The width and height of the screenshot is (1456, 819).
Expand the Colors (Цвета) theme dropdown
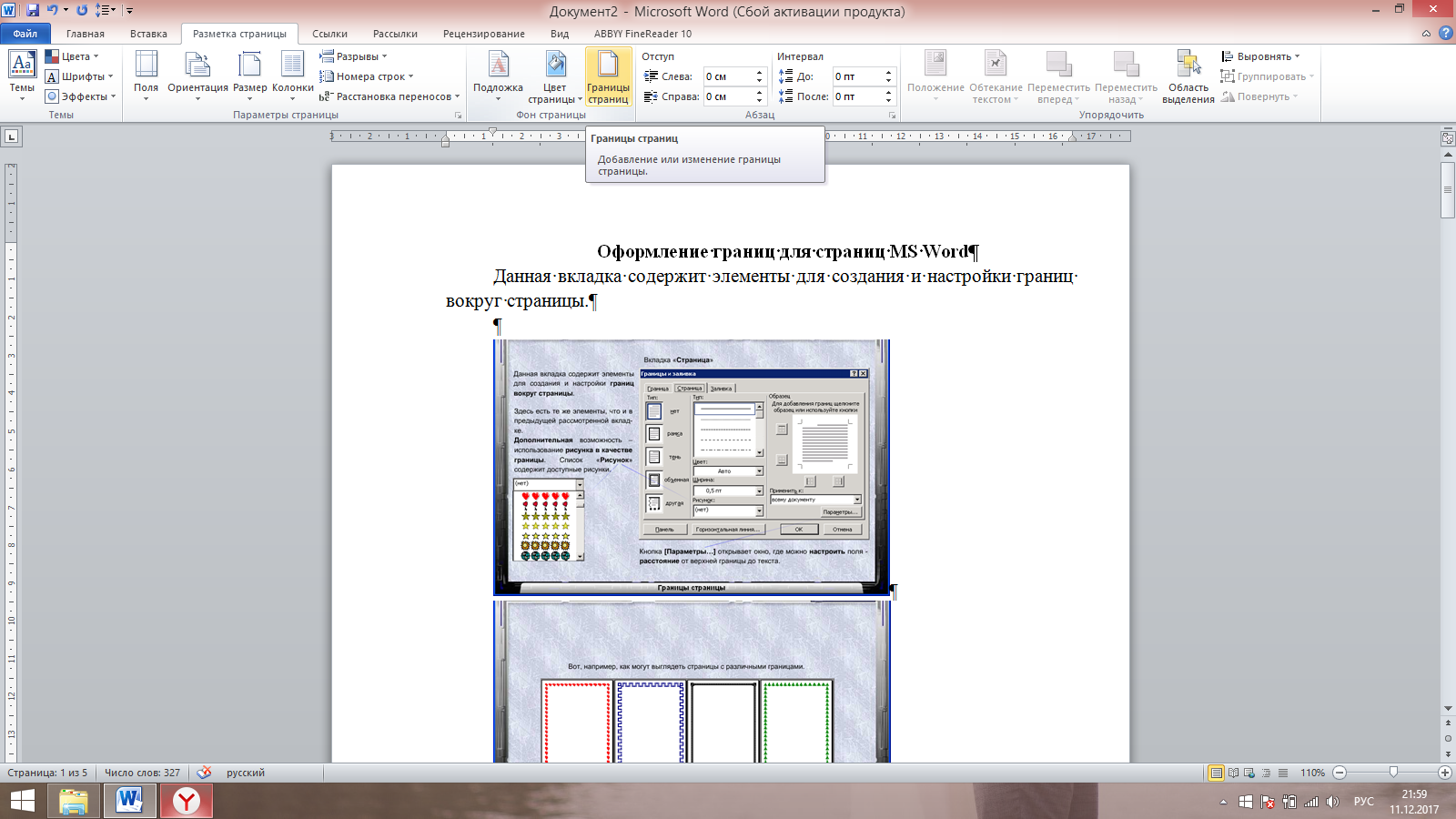point(72,56)
